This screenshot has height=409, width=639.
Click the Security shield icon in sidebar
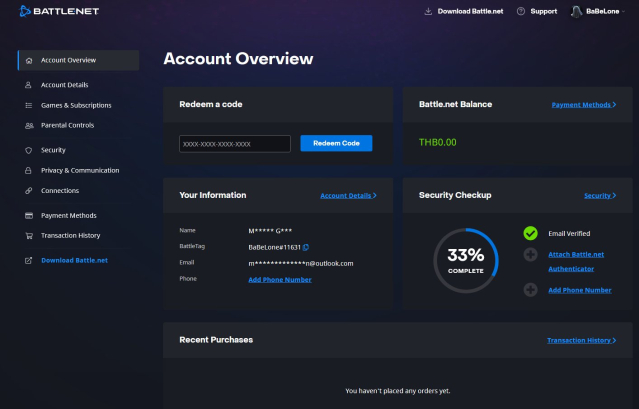point(29,150)
